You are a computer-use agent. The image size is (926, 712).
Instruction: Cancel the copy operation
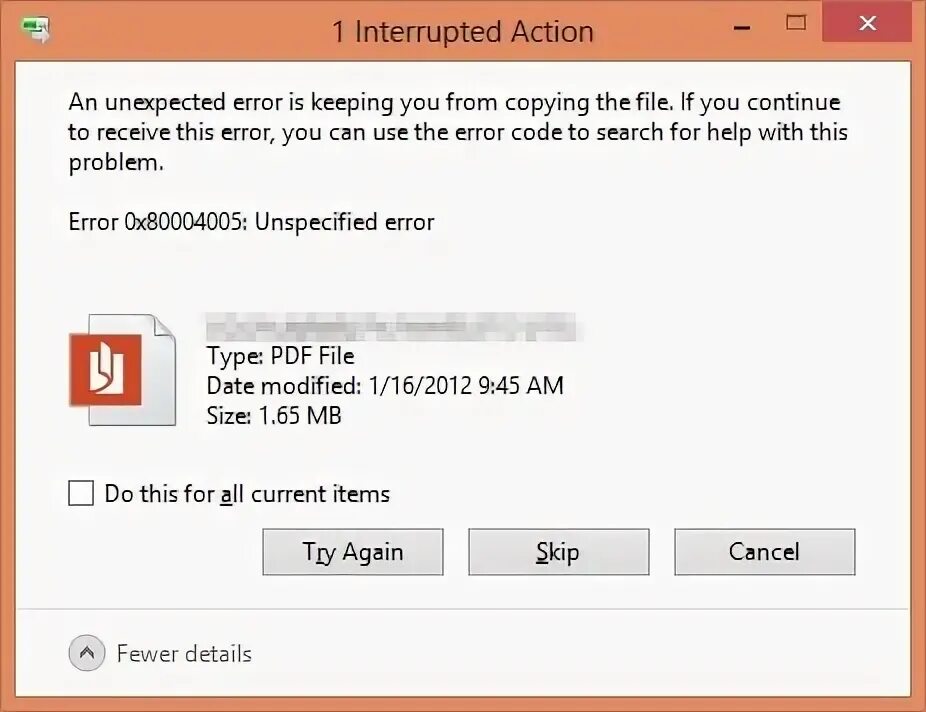764,552
